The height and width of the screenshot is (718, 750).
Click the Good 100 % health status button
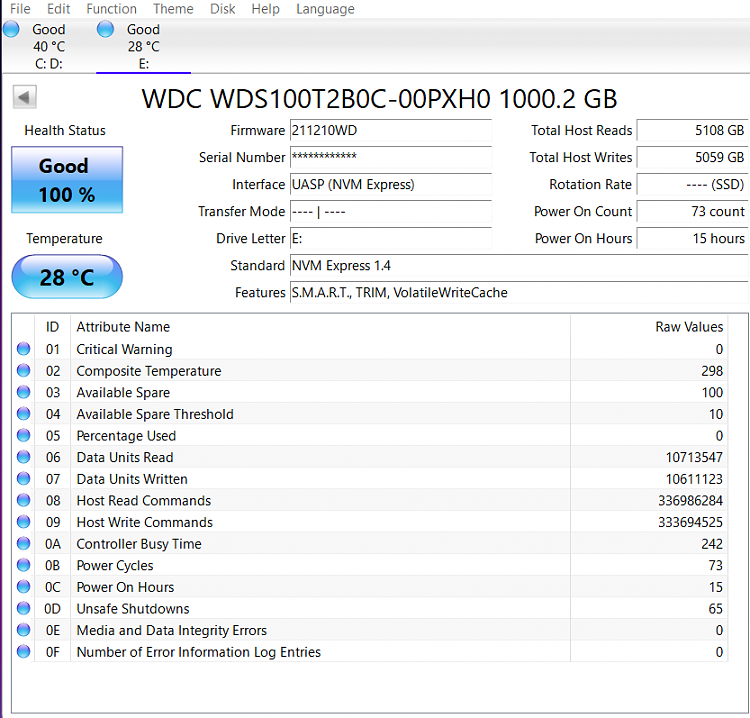pyautogui.click(x=67, y=180)
